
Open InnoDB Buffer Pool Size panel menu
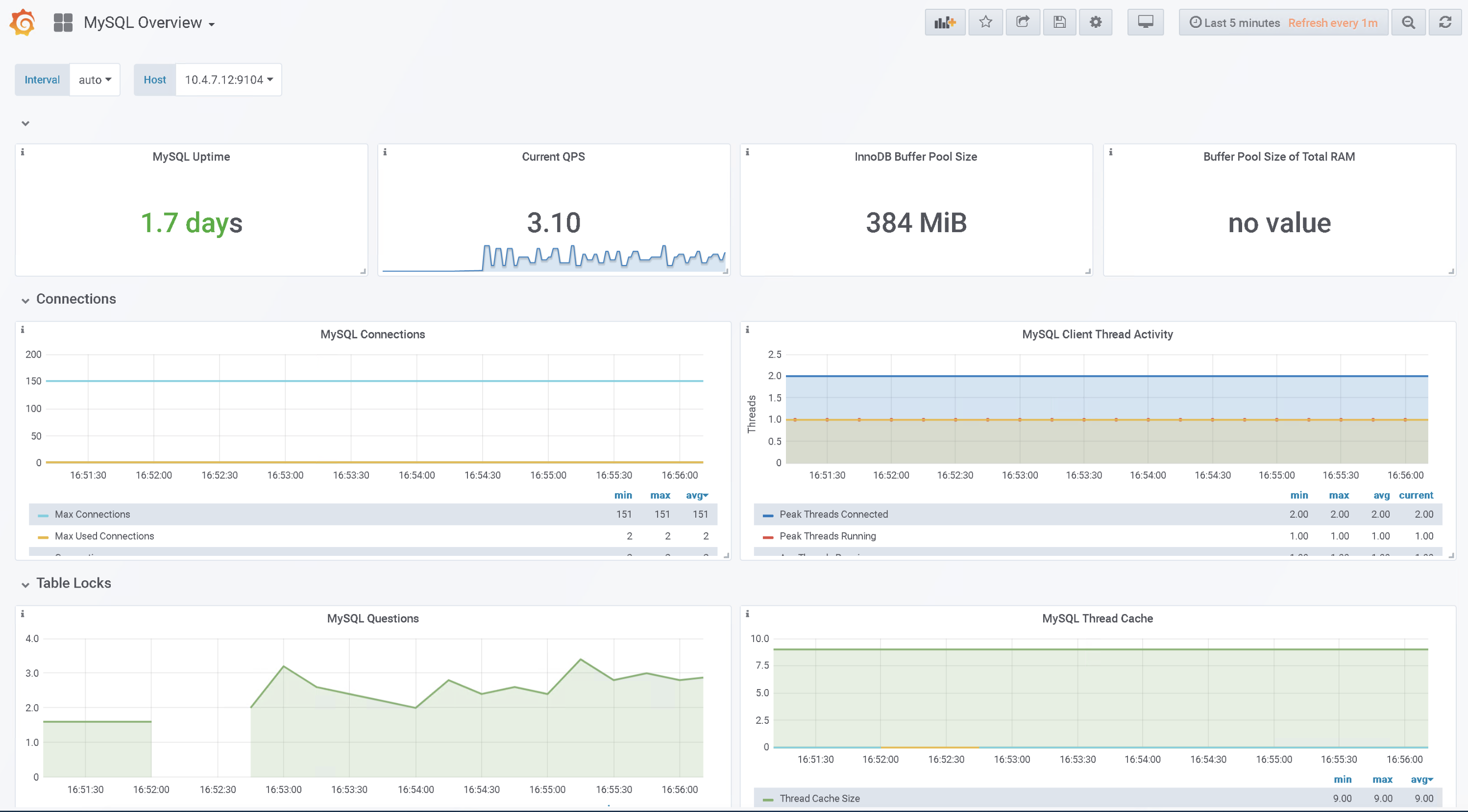pyautogui.click(x=916, y=157)
